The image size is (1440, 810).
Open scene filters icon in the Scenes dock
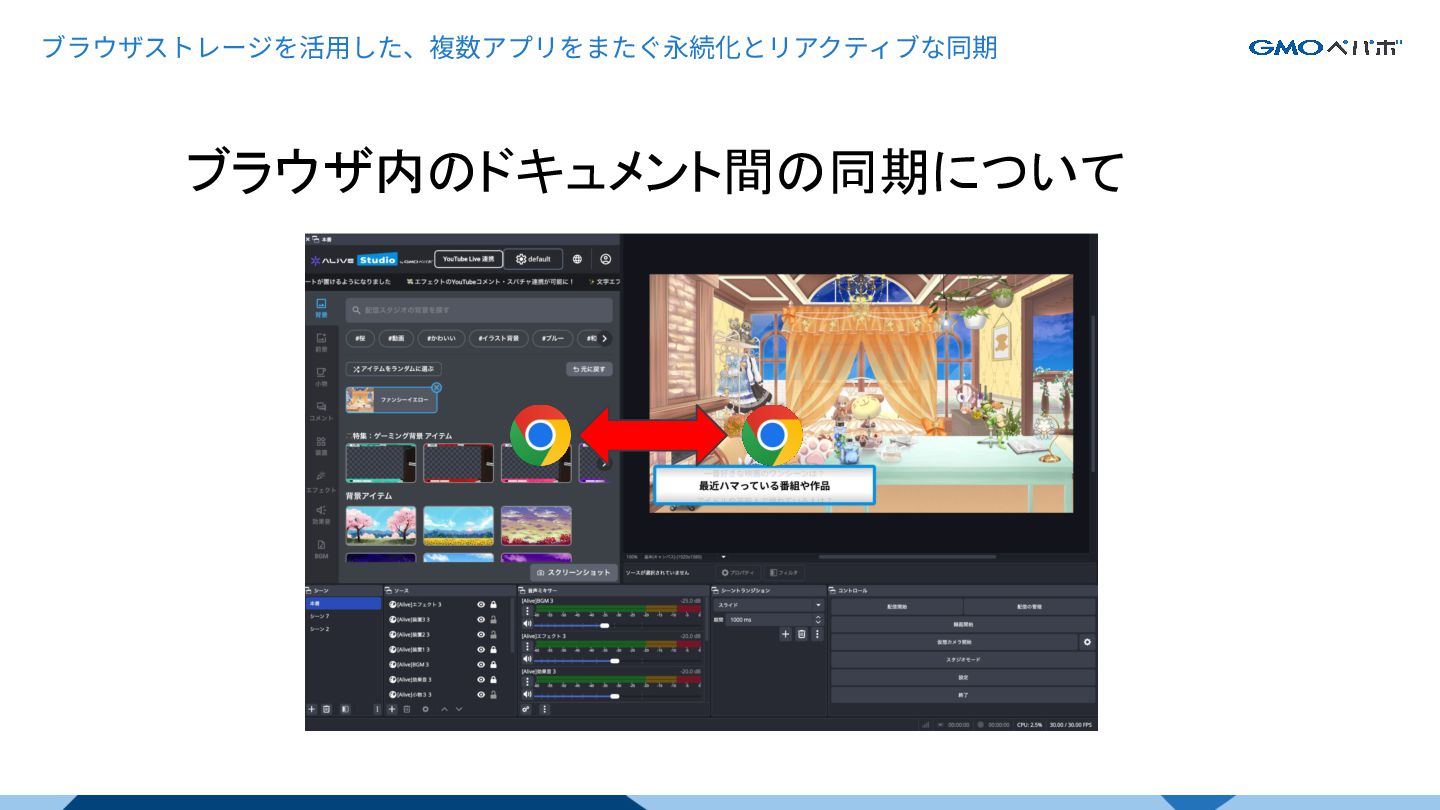345,709
